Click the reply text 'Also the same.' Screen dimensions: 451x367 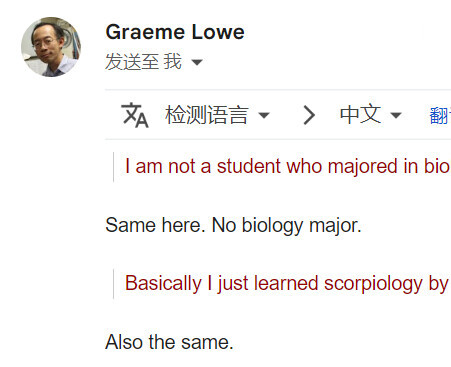point(169,342)
